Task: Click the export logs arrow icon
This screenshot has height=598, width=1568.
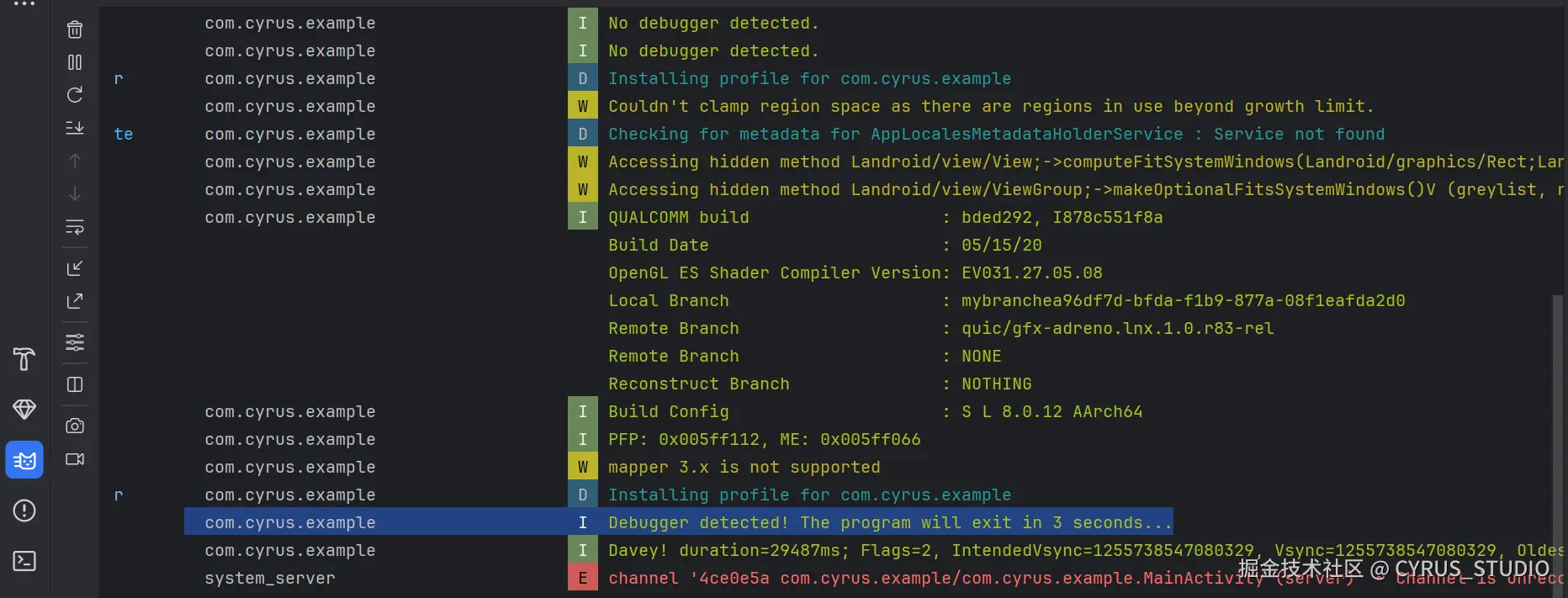Action: pyautogui.click(x=75, y=301)
